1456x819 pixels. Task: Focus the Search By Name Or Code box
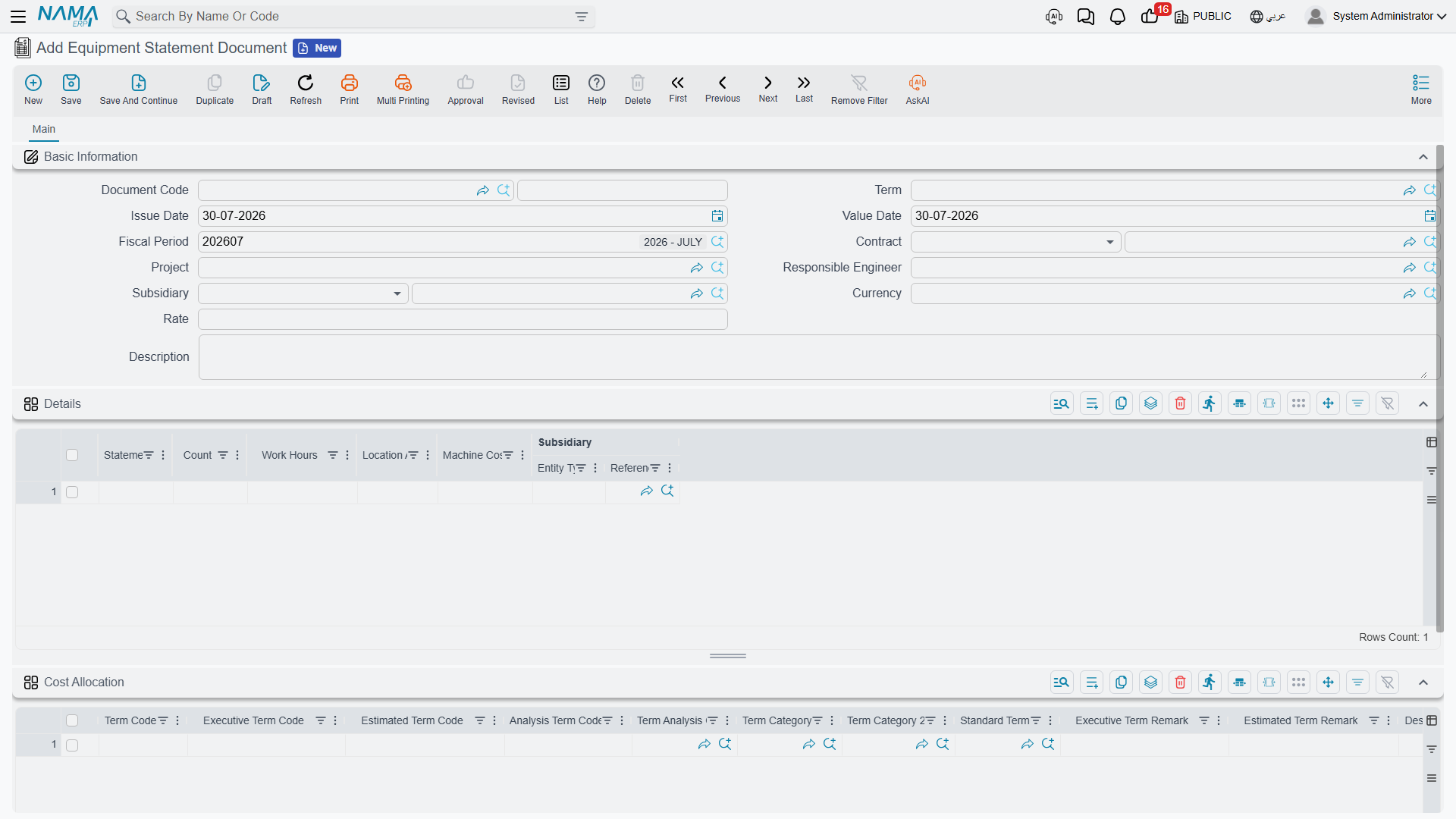[x=353, y=17]
